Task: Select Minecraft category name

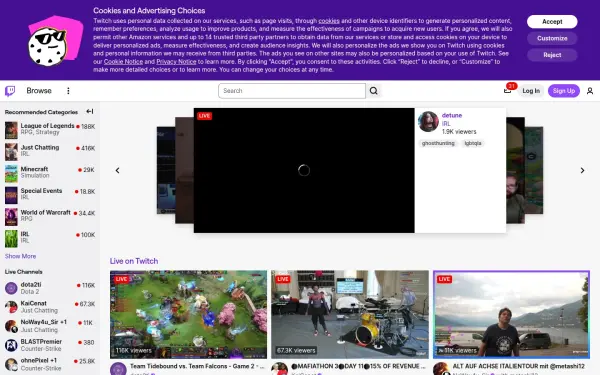Action: coord(34,169)
